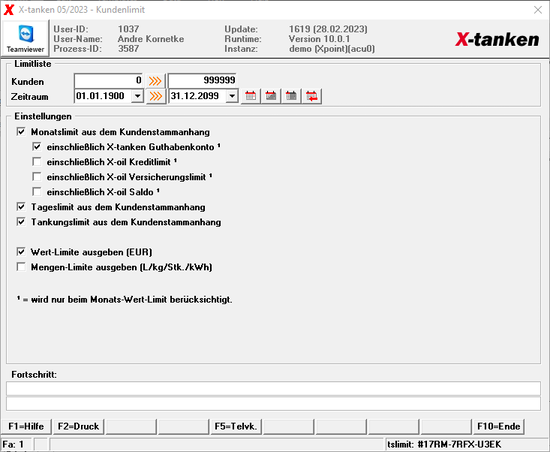Click the third calendar icon with dark grid

291,96
